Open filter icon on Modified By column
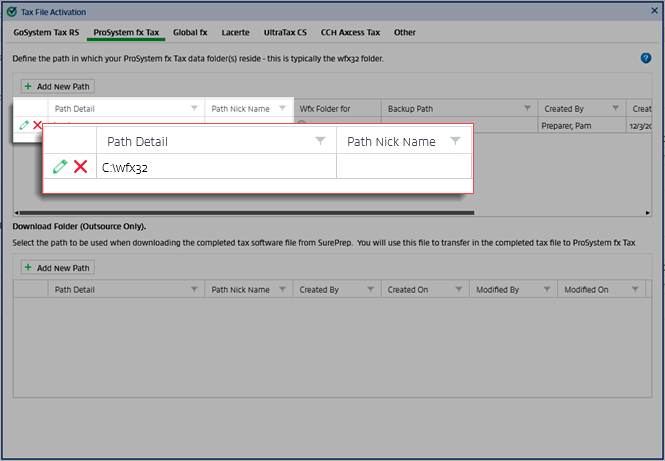 click(x=546, y=290)
